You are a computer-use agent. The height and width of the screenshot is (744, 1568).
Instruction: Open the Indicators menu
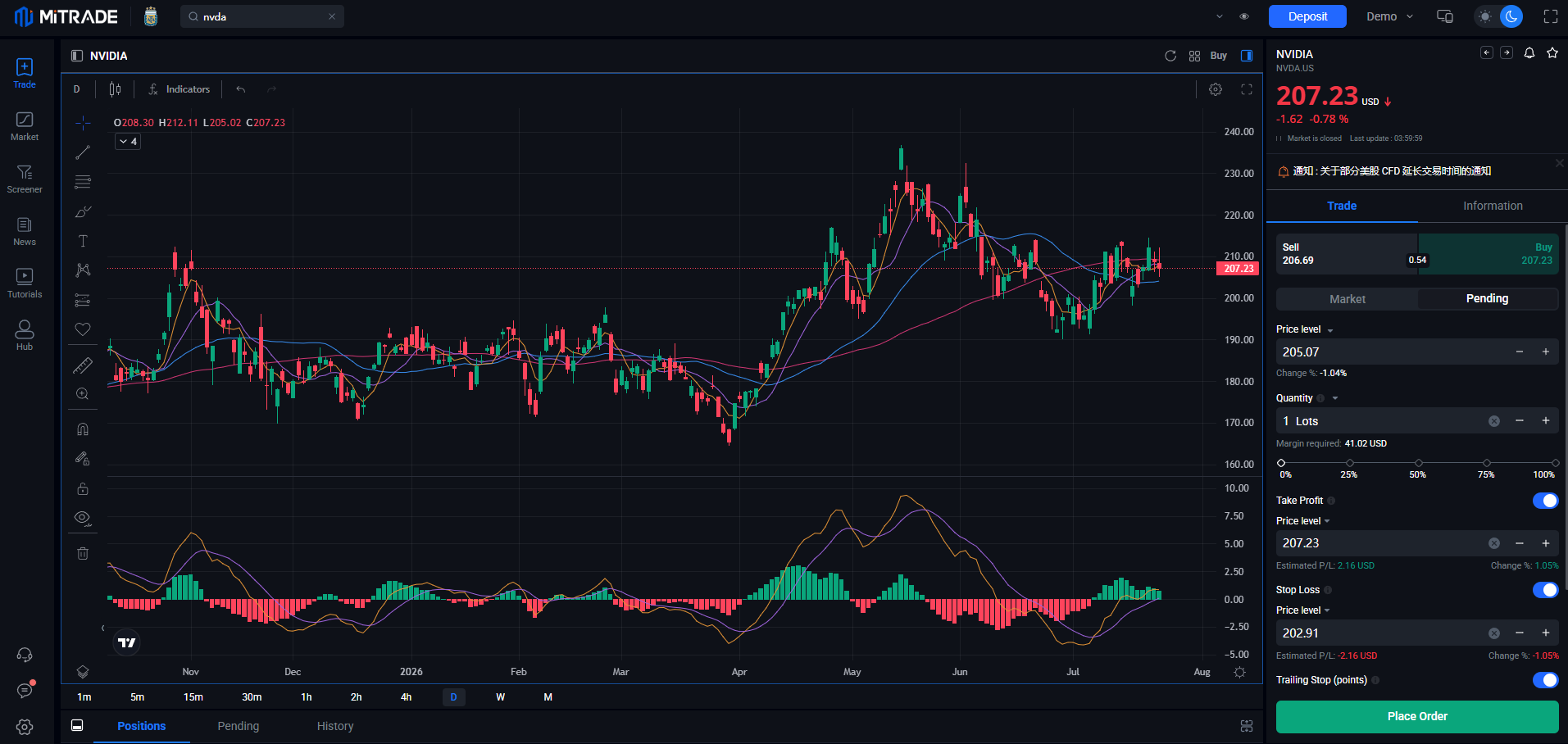click(180, 89)
